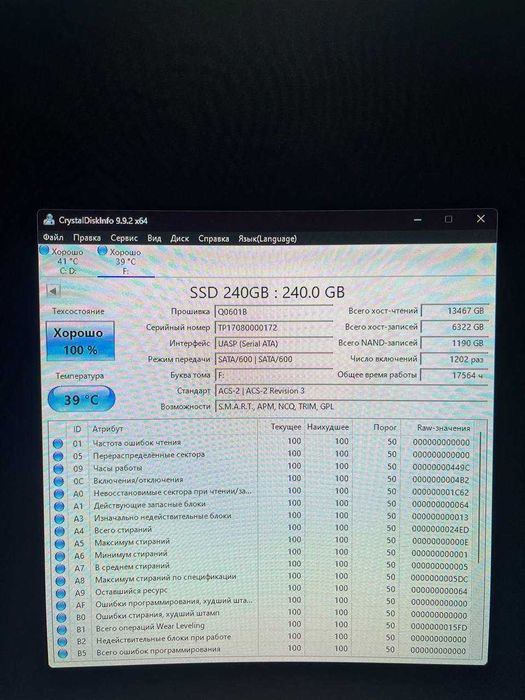Click the status icon for attribute A5
Screen dimensions: 525x700
(60, 544)
